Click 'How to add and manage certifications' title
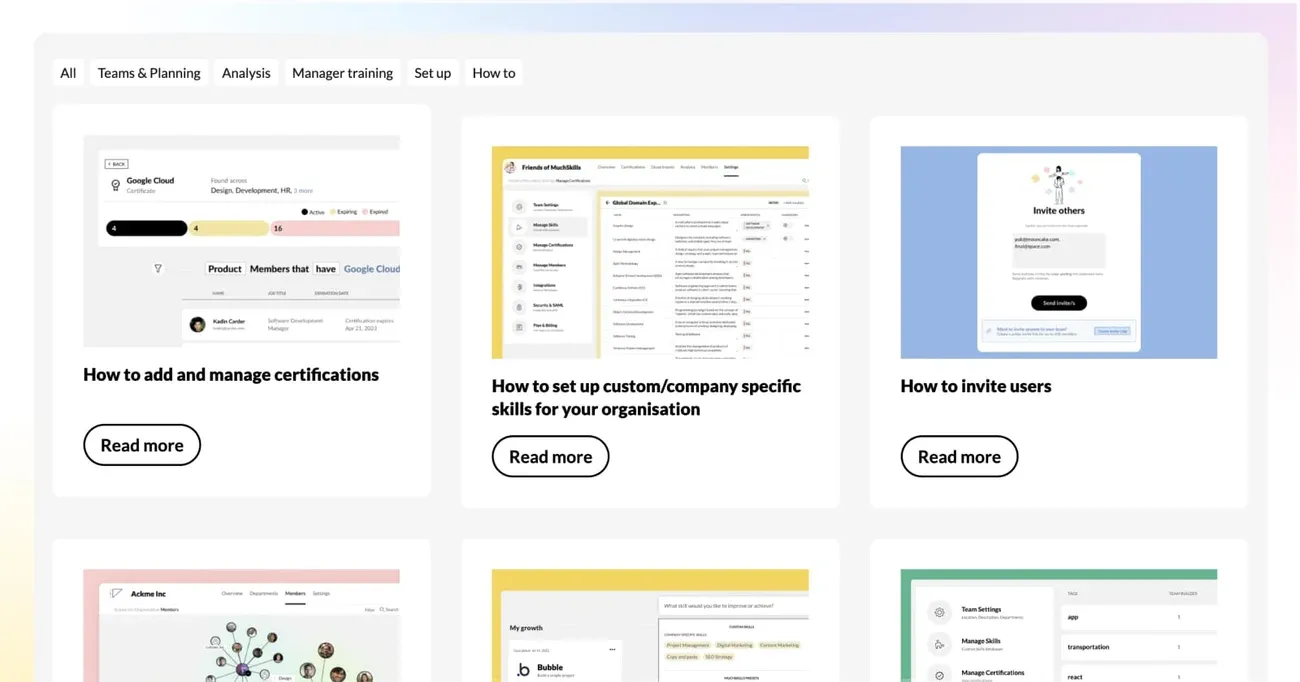 [x=231, y=374]
